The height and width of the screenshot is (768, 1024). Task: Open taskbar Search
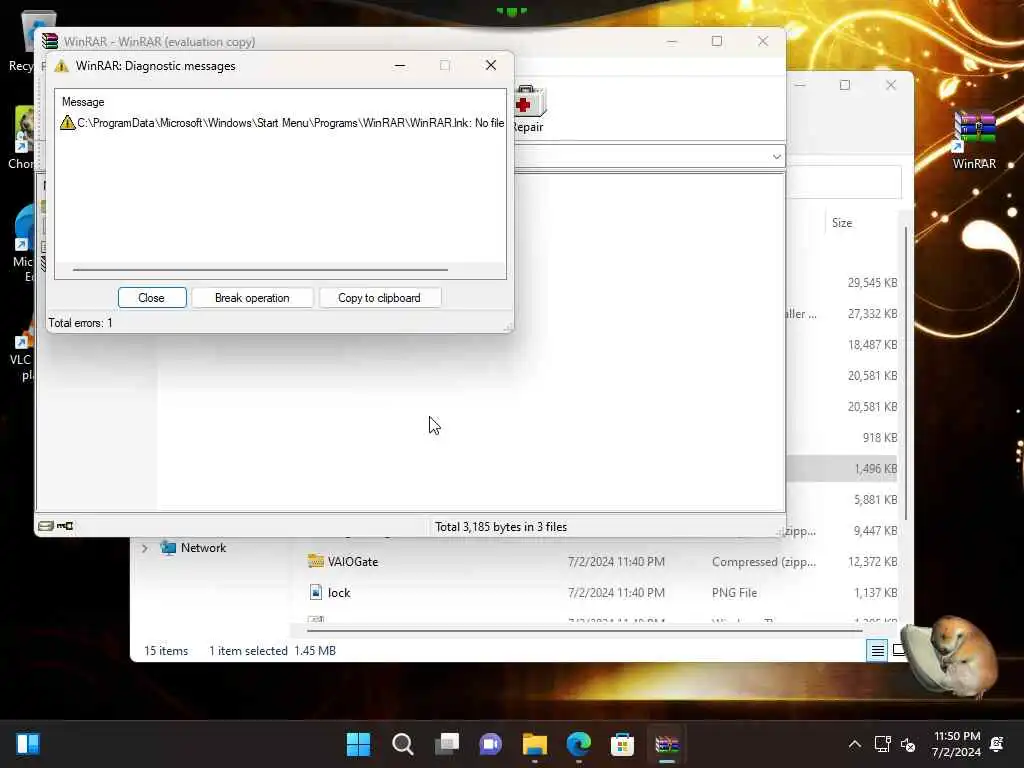click(402, 744)
